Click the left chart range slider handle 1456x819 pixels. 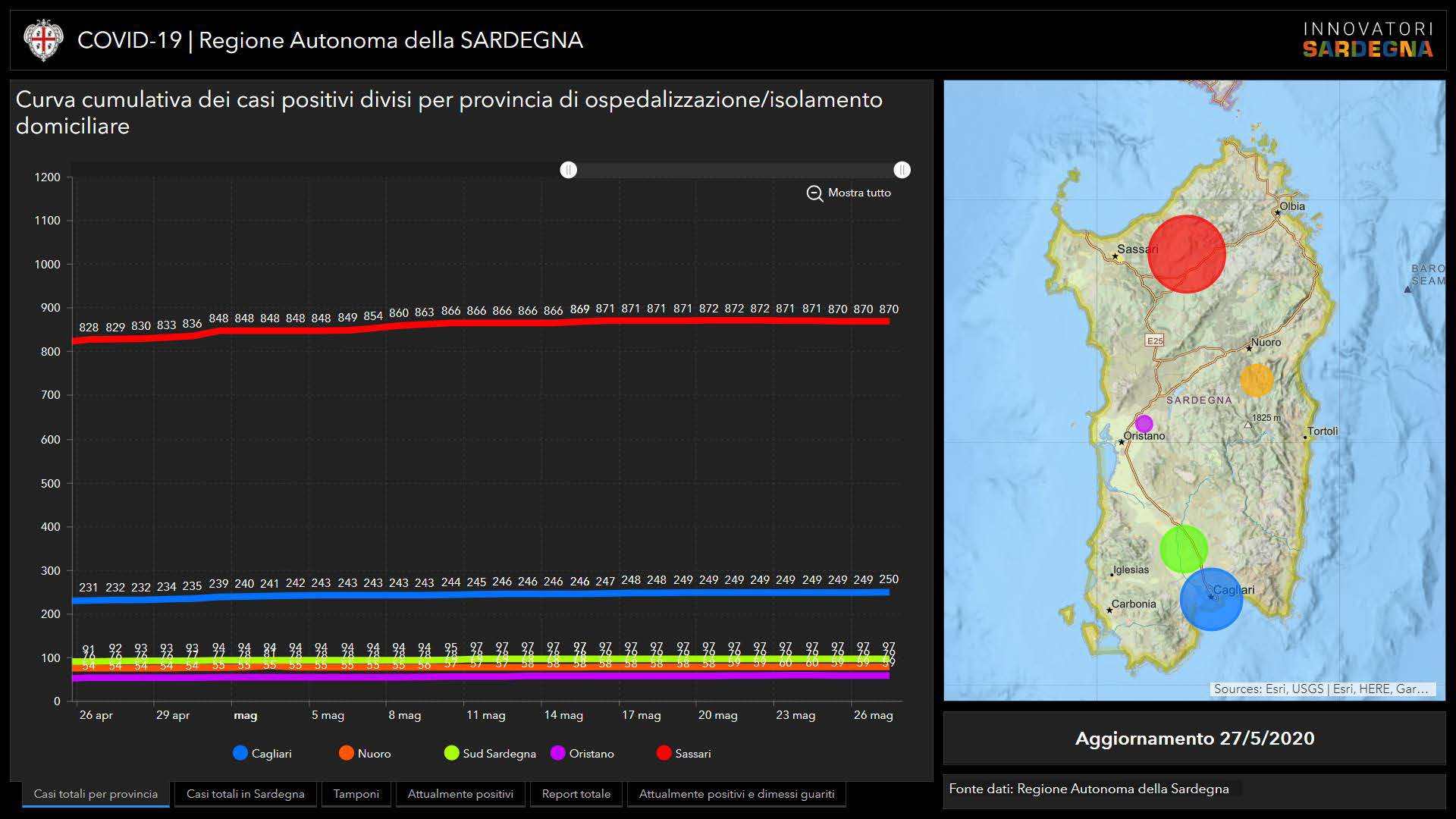[569, 170]
